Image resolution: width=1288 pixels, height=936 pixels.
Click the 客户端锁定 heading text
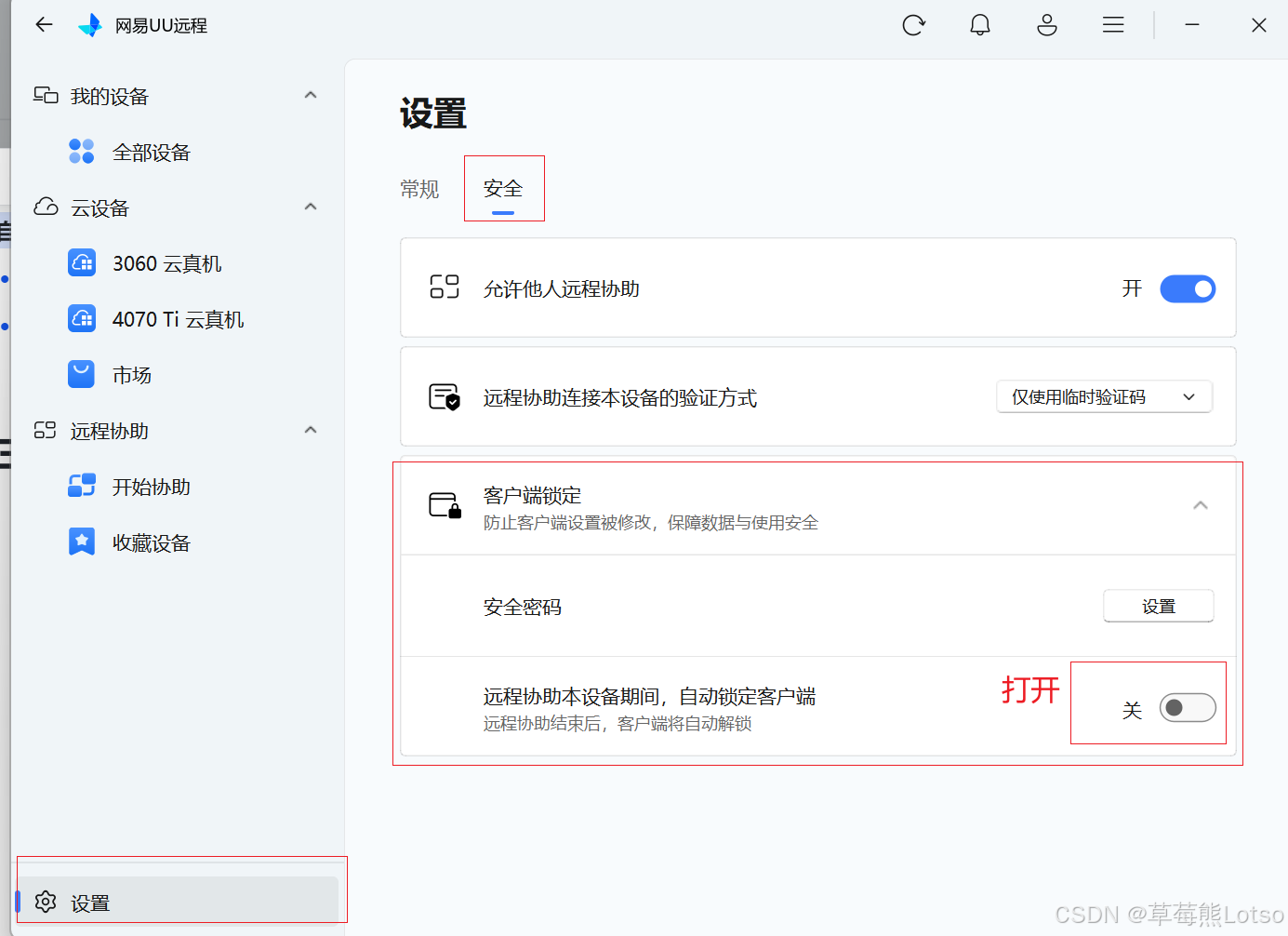533,495
